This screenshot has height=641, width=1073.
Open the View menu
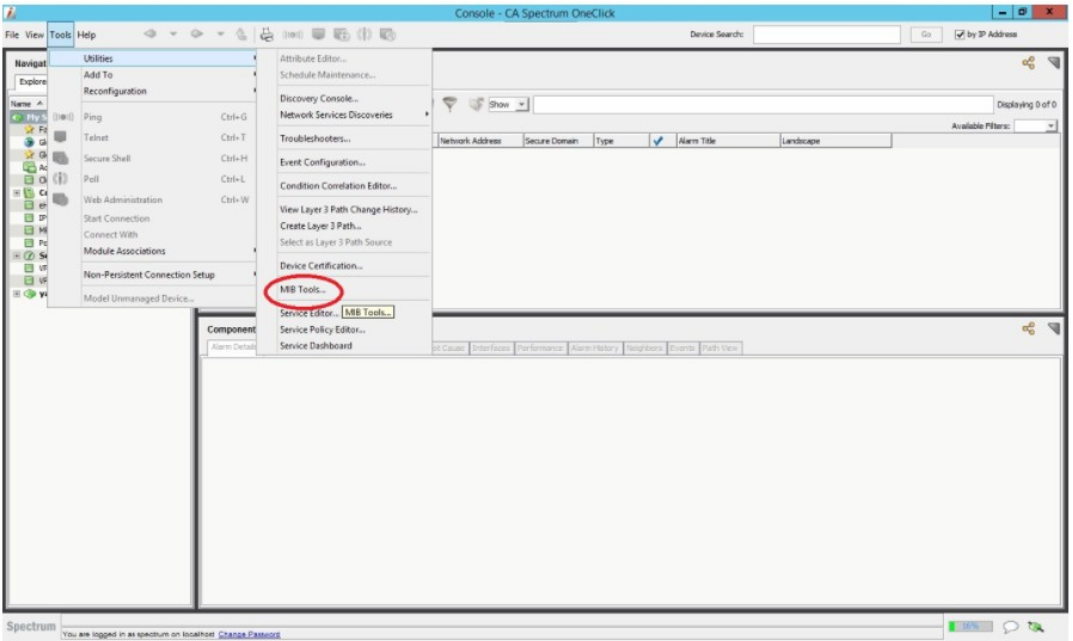34,35
